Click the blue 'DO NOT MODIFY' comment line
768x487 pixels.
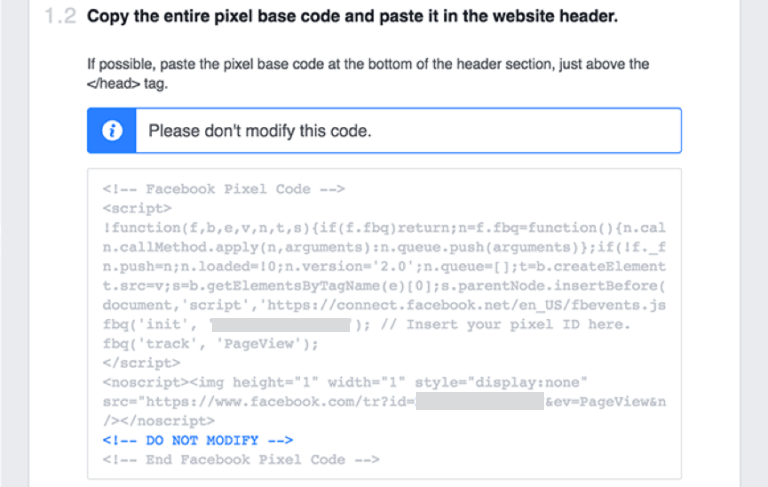(198, 440)
